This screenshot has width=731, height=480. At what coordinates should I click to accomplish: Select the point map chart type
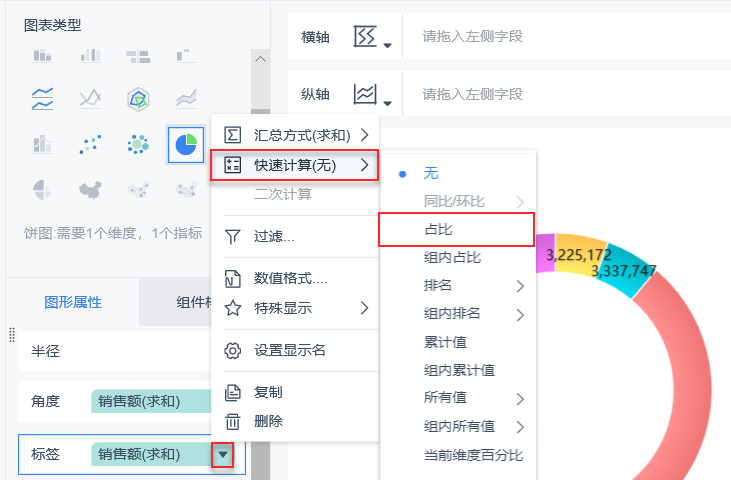[x=138, y=190]
